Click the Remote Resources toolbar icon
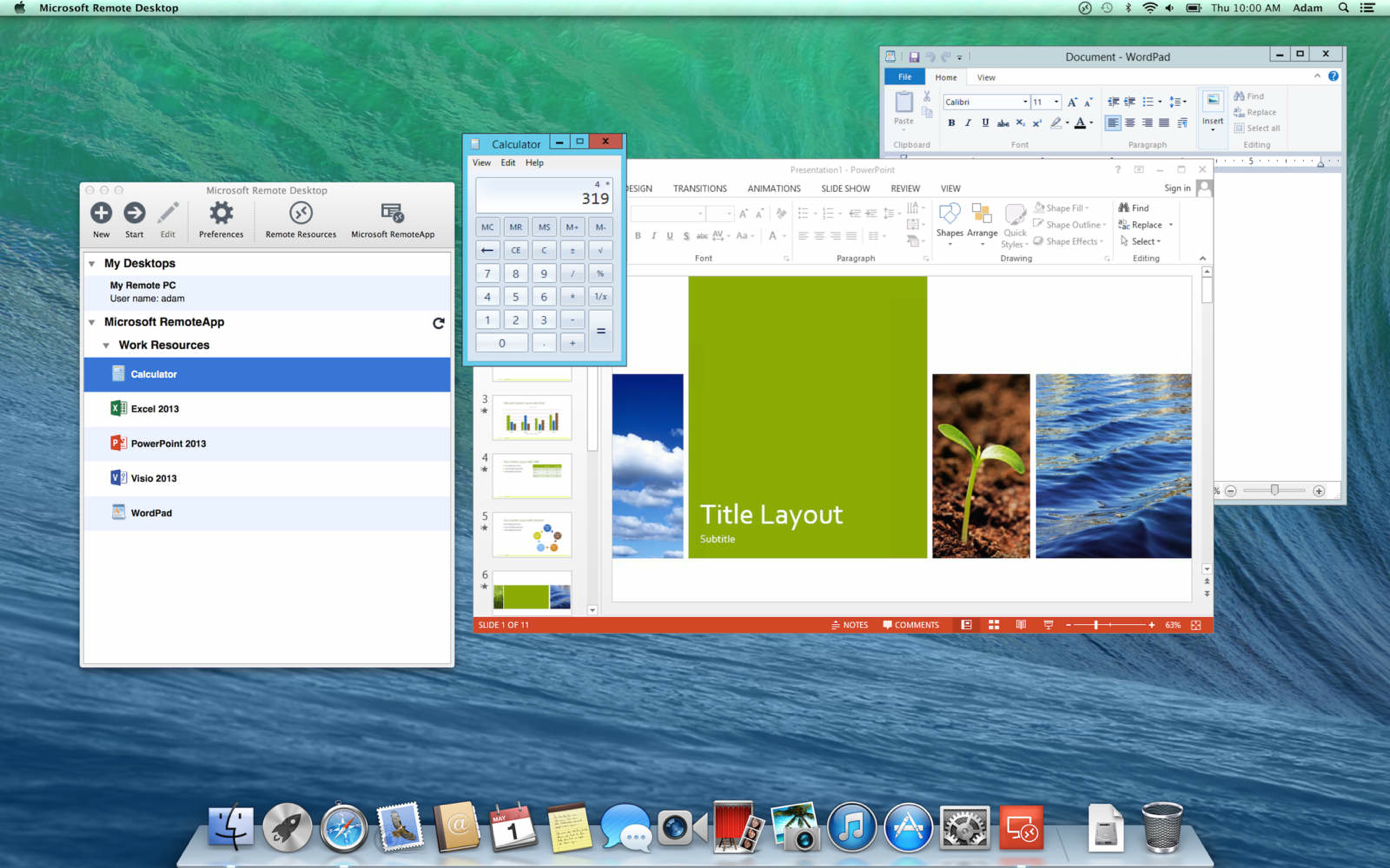Image resolution: width=1390 pixels, height=868 pixels. pos(301,213)
